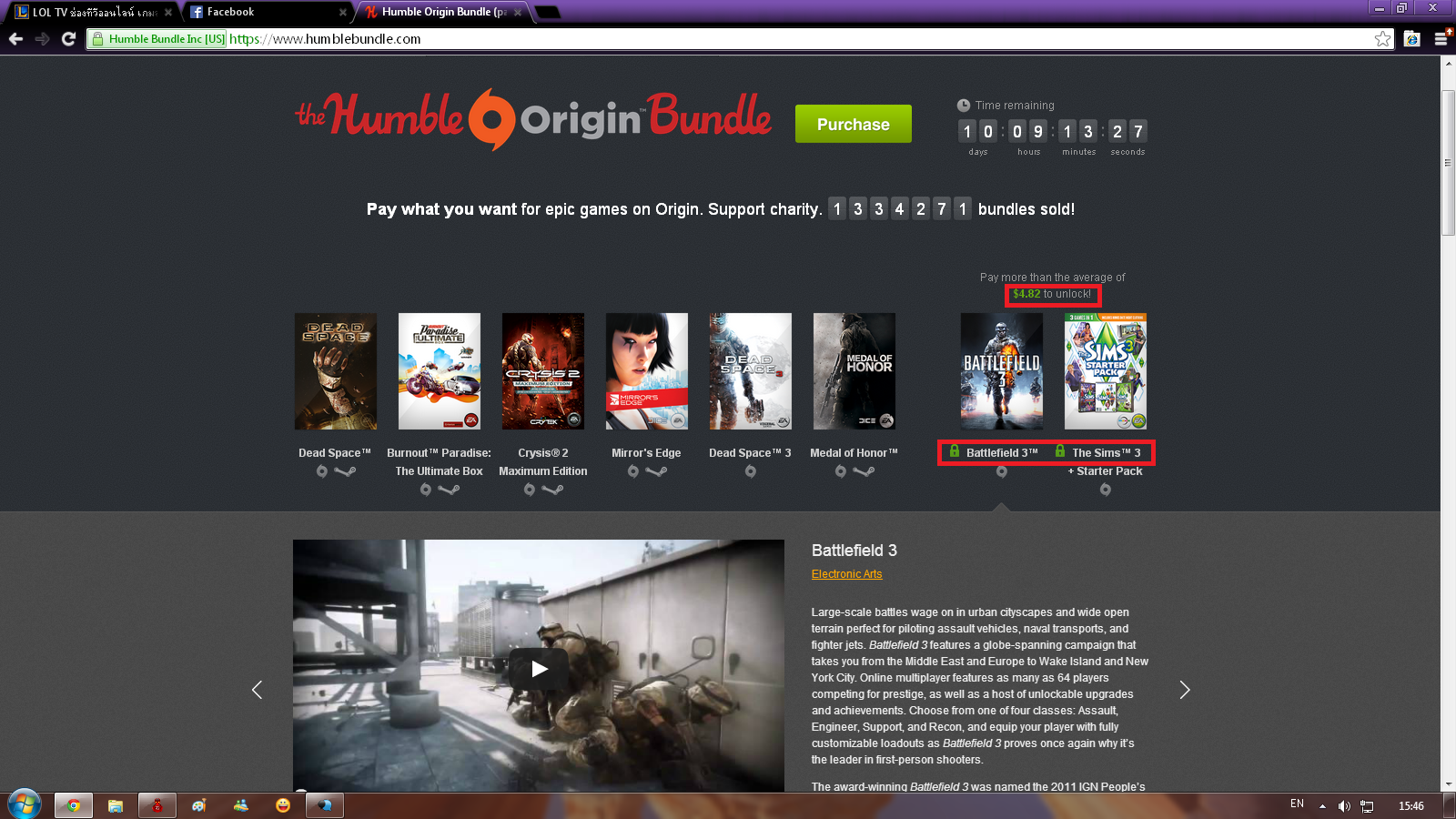This screenshot has height=819, width=1456.
Task: Open the yellow smiley messenger taskbar icon
Action: (x=283, y=805)
